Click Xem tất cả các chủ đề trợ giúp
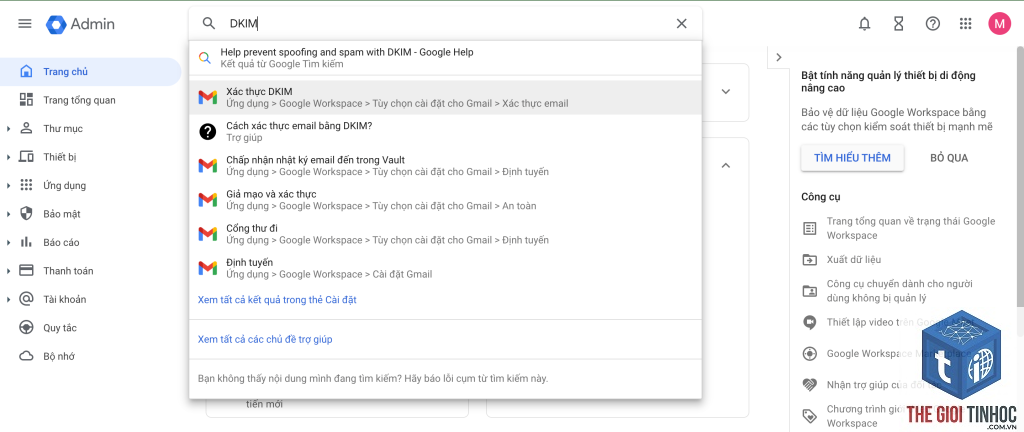The height and width of the screenshot is (432, 1024). coord(265,339)
